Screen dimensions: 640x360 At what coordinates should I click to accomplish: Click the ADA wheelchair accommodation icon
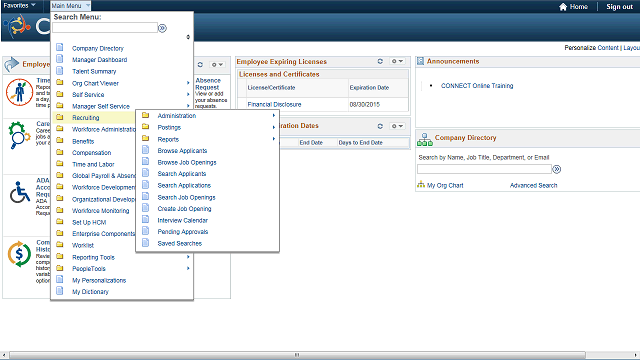click(20, 192)
